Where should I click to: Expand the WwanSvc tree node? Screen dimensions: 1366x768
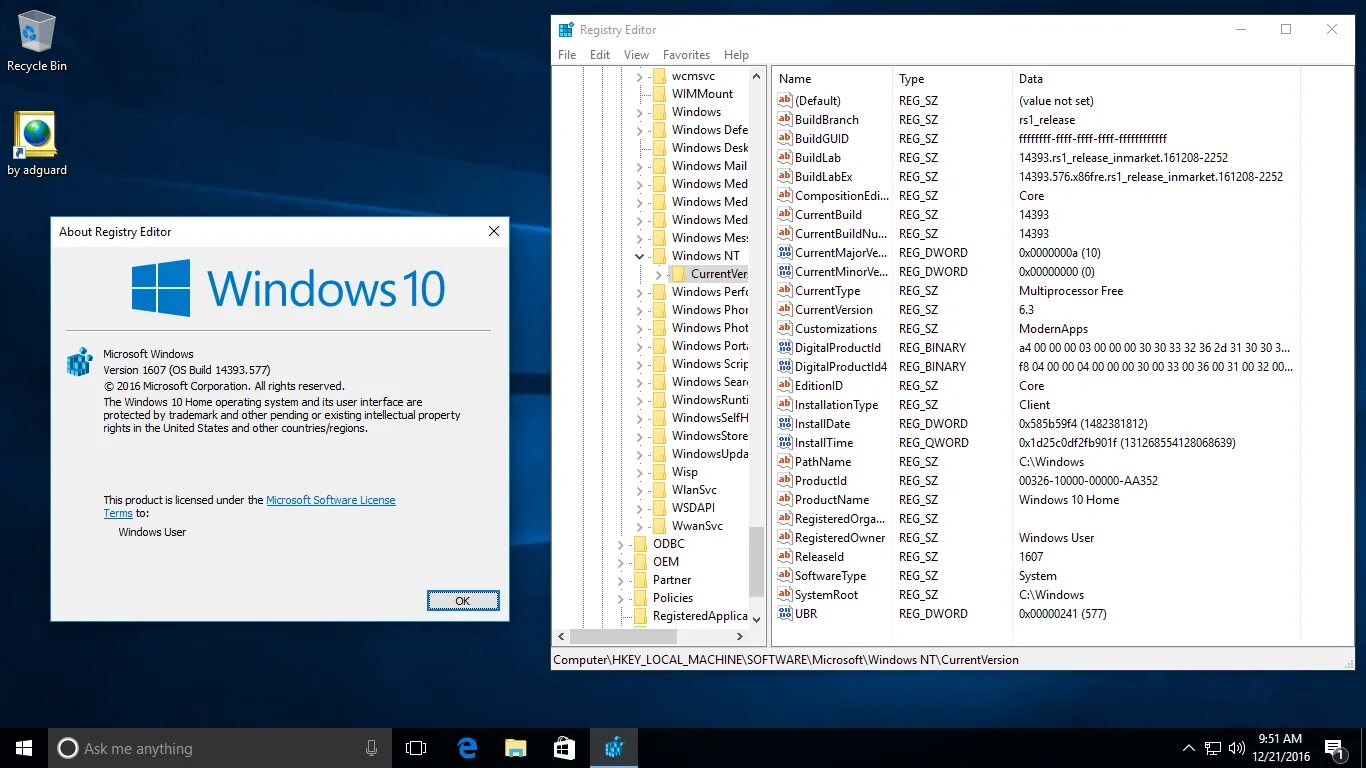[x=640, y=526]
